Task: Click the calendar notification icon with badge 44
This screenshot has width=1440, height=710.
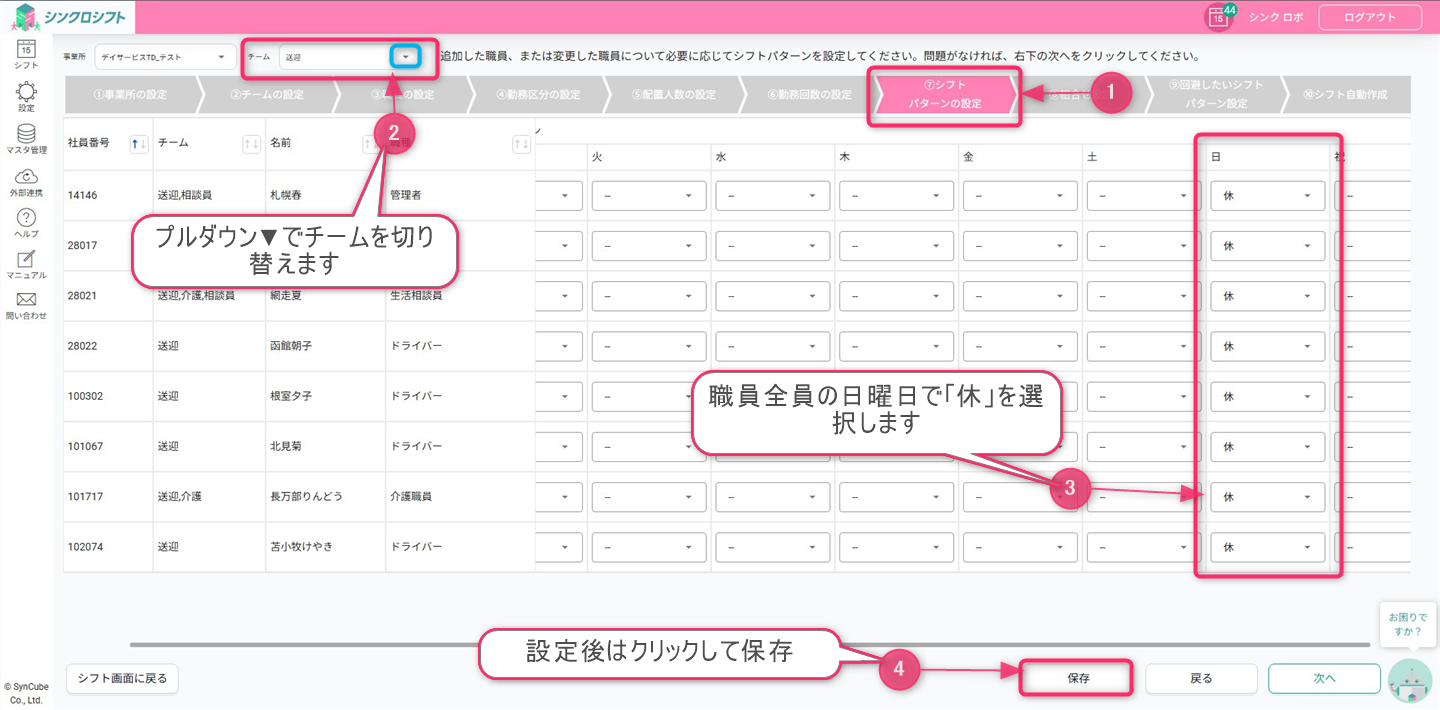Action: 1218,17
